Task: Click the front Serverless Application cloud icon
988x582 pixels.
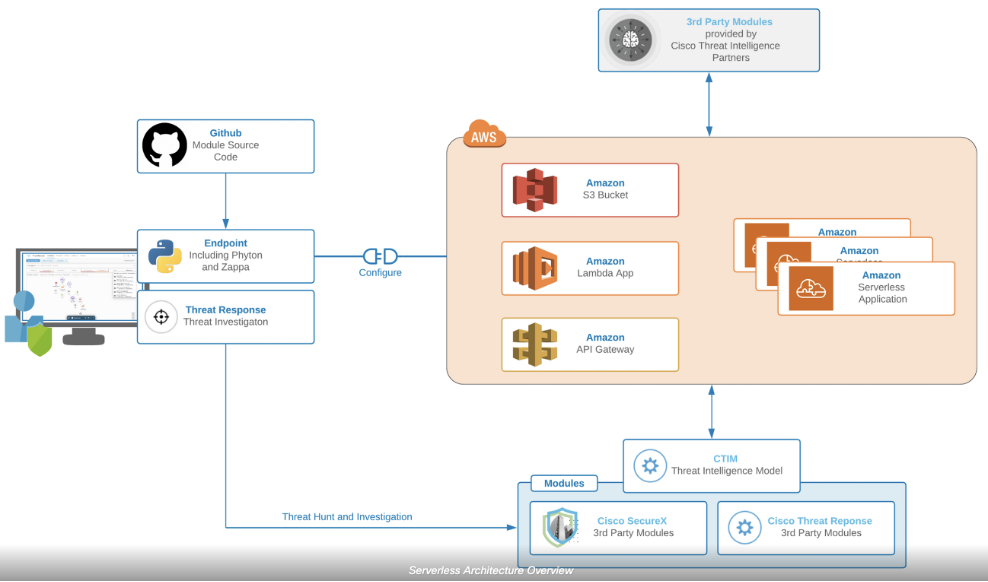Action: click(811, 288)
